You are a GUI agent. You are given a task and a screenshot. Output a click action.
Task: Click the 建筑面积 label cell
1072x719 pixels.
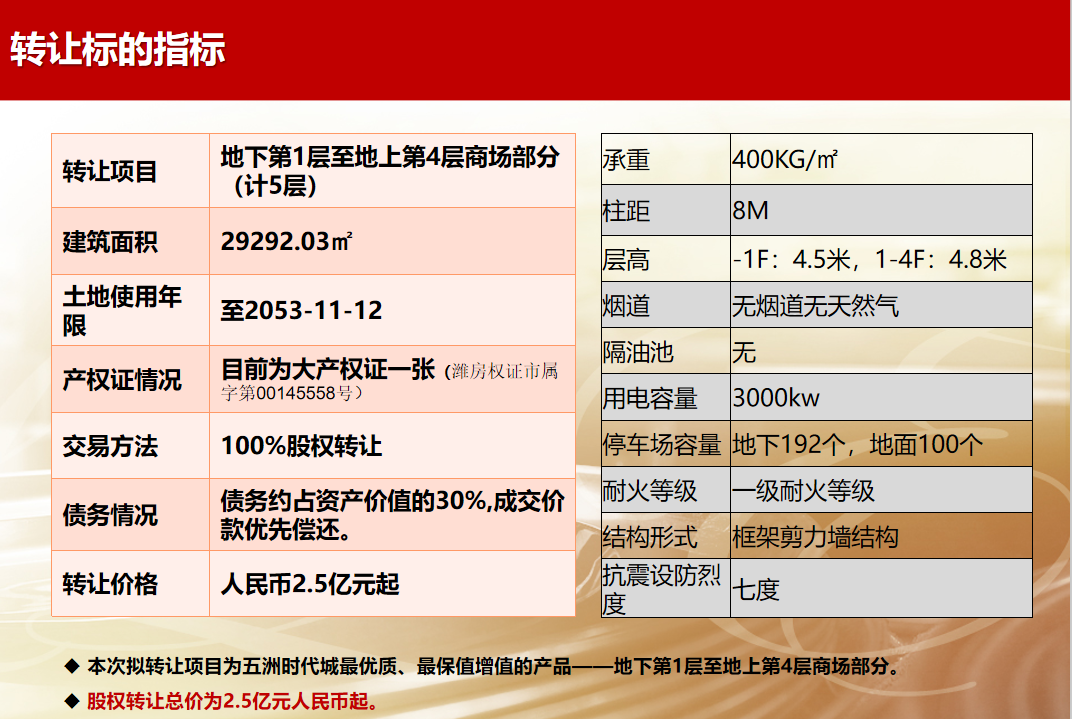pos(131,241)
